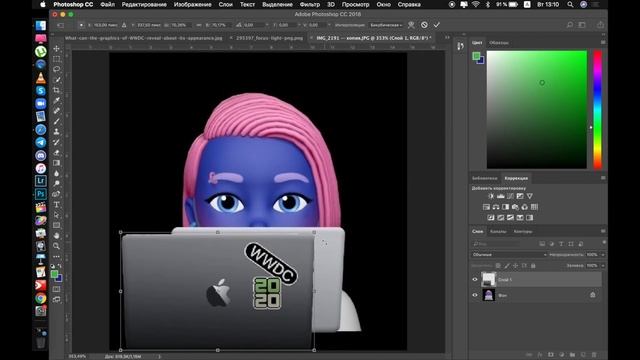Hide the Слой 1 layer
This screenshot has height=360, width=640.
(475, 280)
